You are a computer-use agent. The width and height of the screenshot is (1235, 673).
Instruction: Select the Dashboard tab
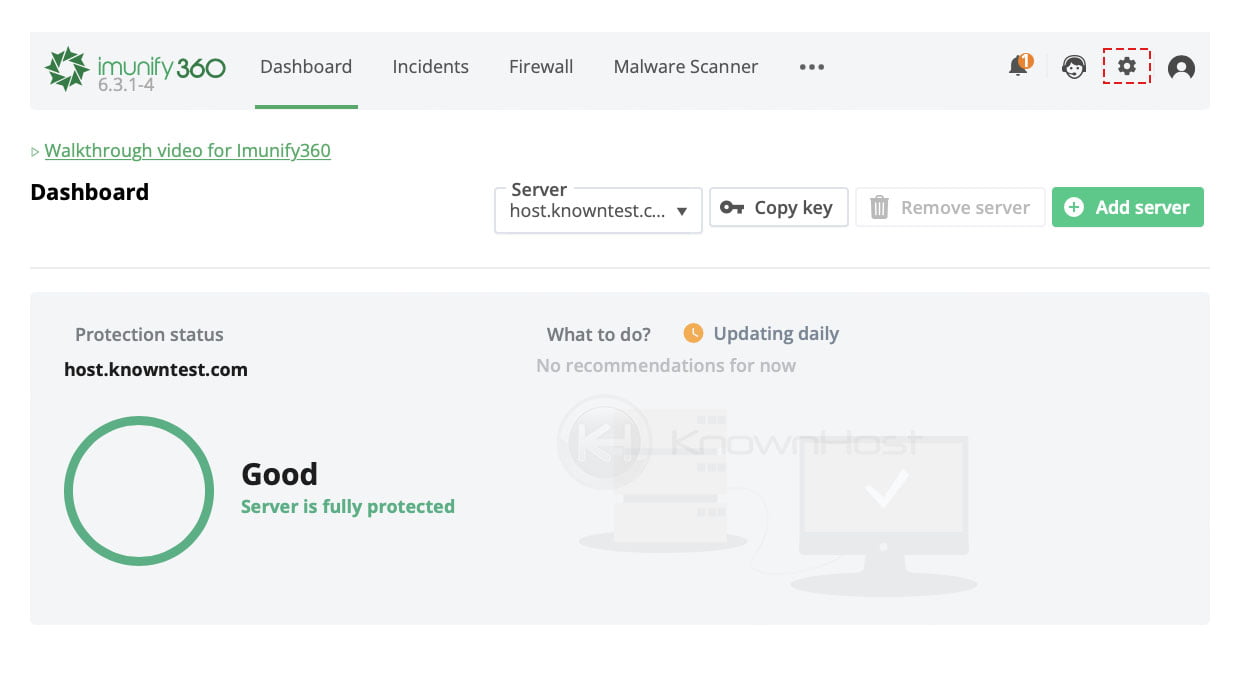[306, 66]
